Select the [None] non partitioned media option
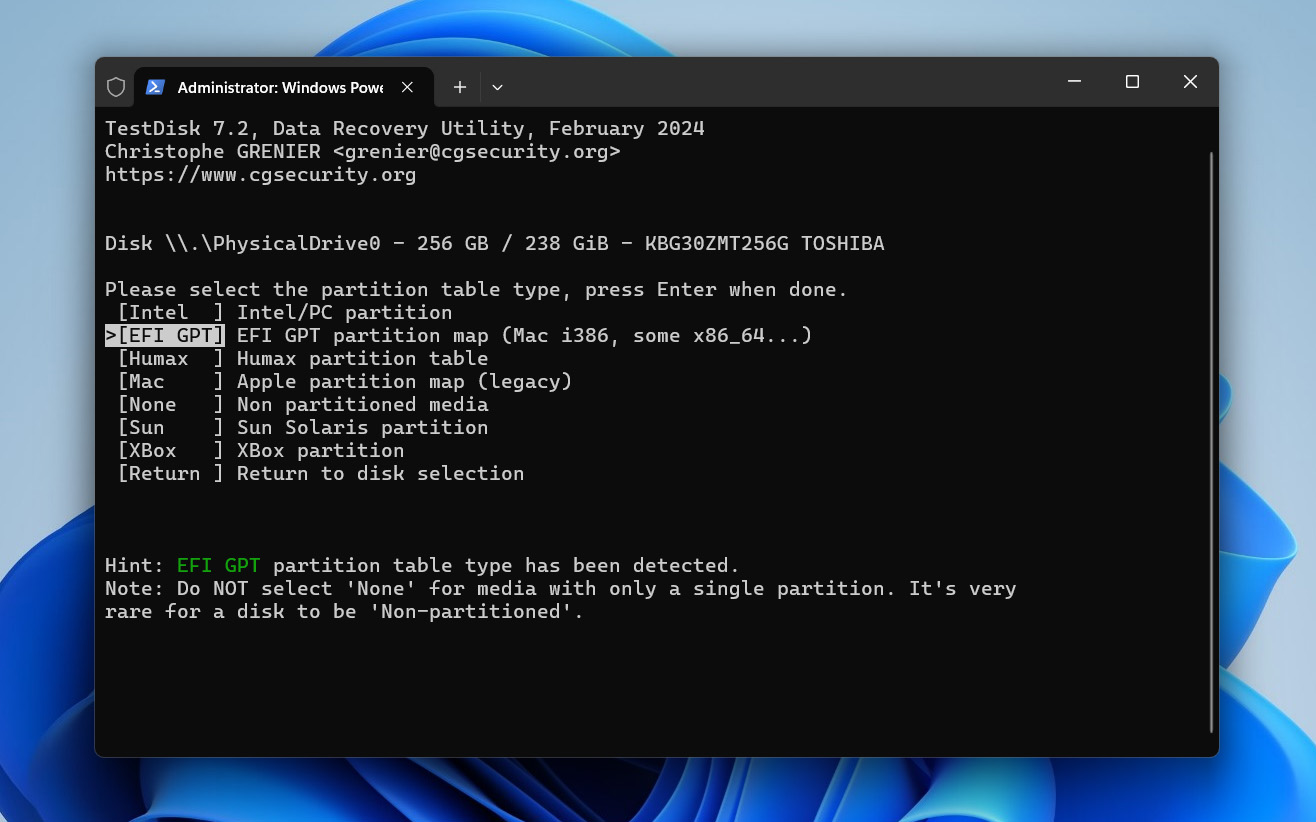 170,405
